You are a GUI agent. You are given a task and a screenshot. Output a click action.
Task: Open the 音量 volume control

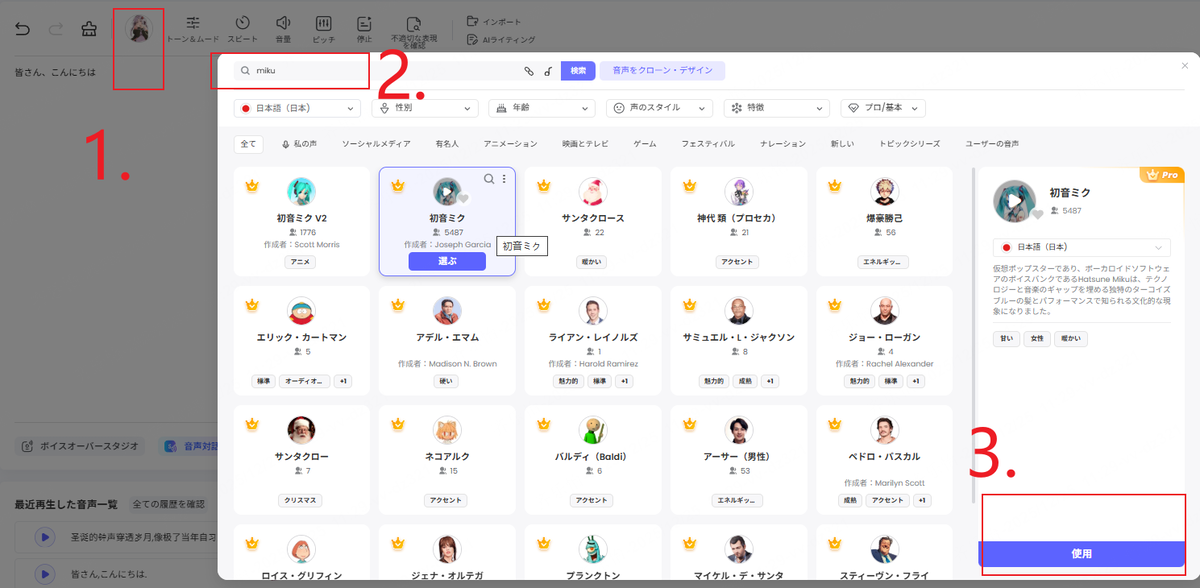coord(283,29)
